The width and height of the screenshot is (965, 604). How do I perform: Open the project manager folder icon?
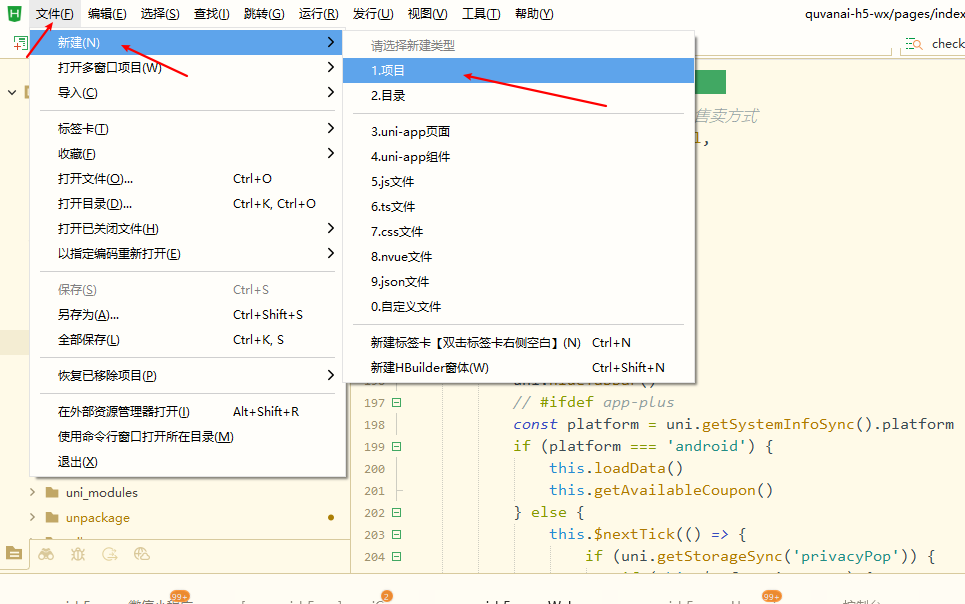[14, 553]
